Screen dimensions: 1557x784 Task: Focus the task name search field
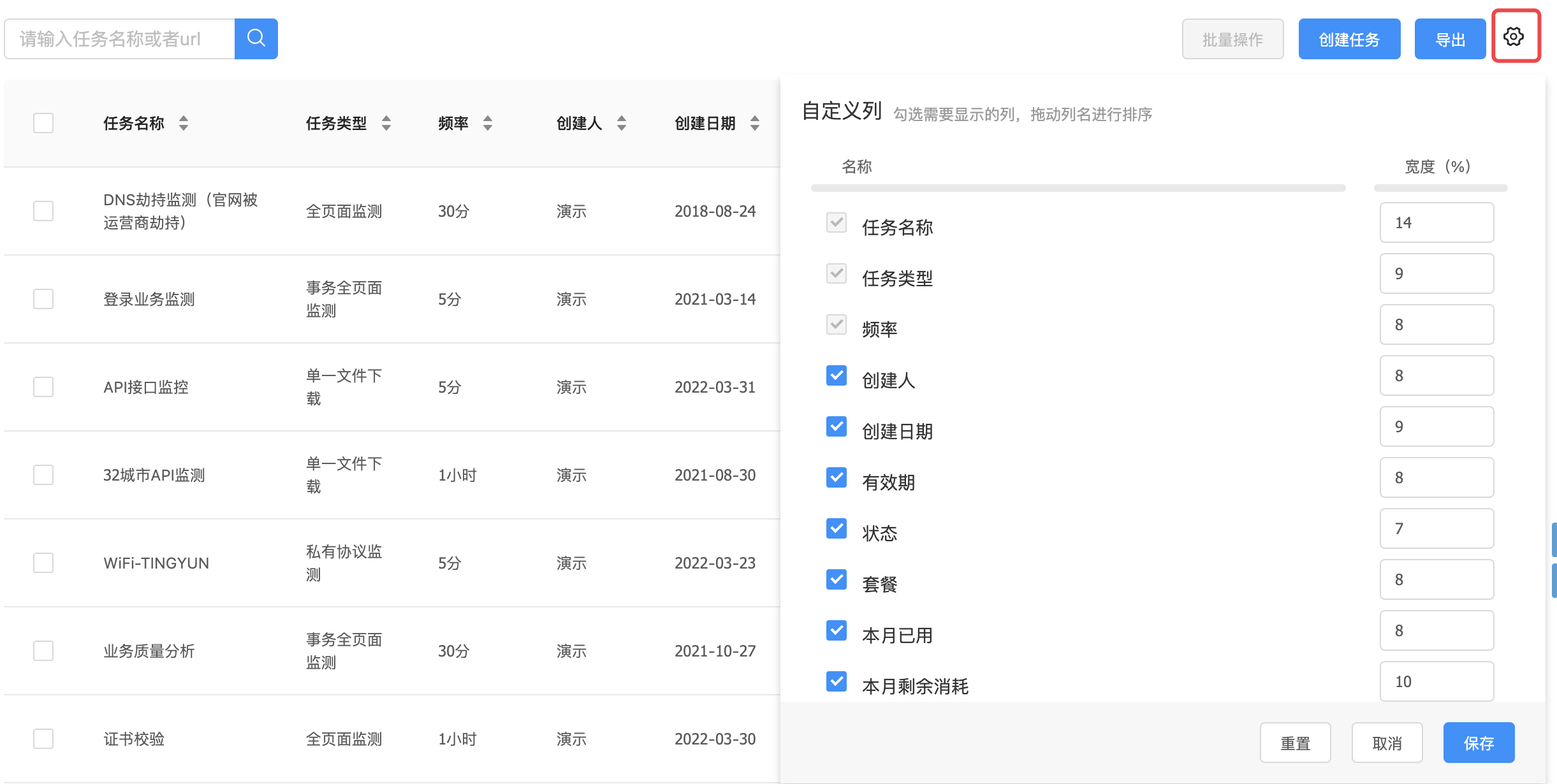click(x=121, y=39)
